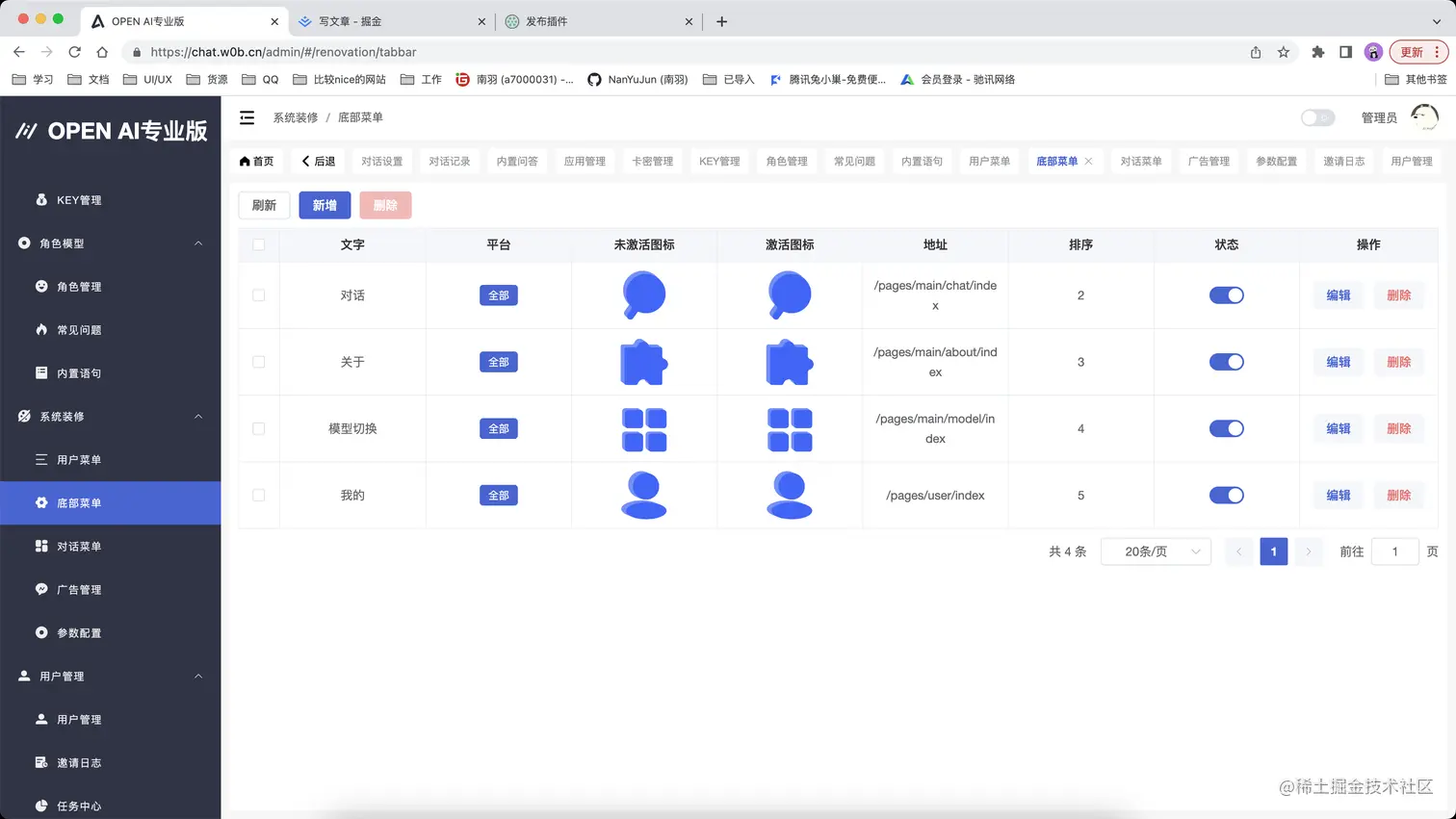The height and width of the screenshot is (819, 1456).
Task: Click the 新增 button
Action: pos(325,205)
